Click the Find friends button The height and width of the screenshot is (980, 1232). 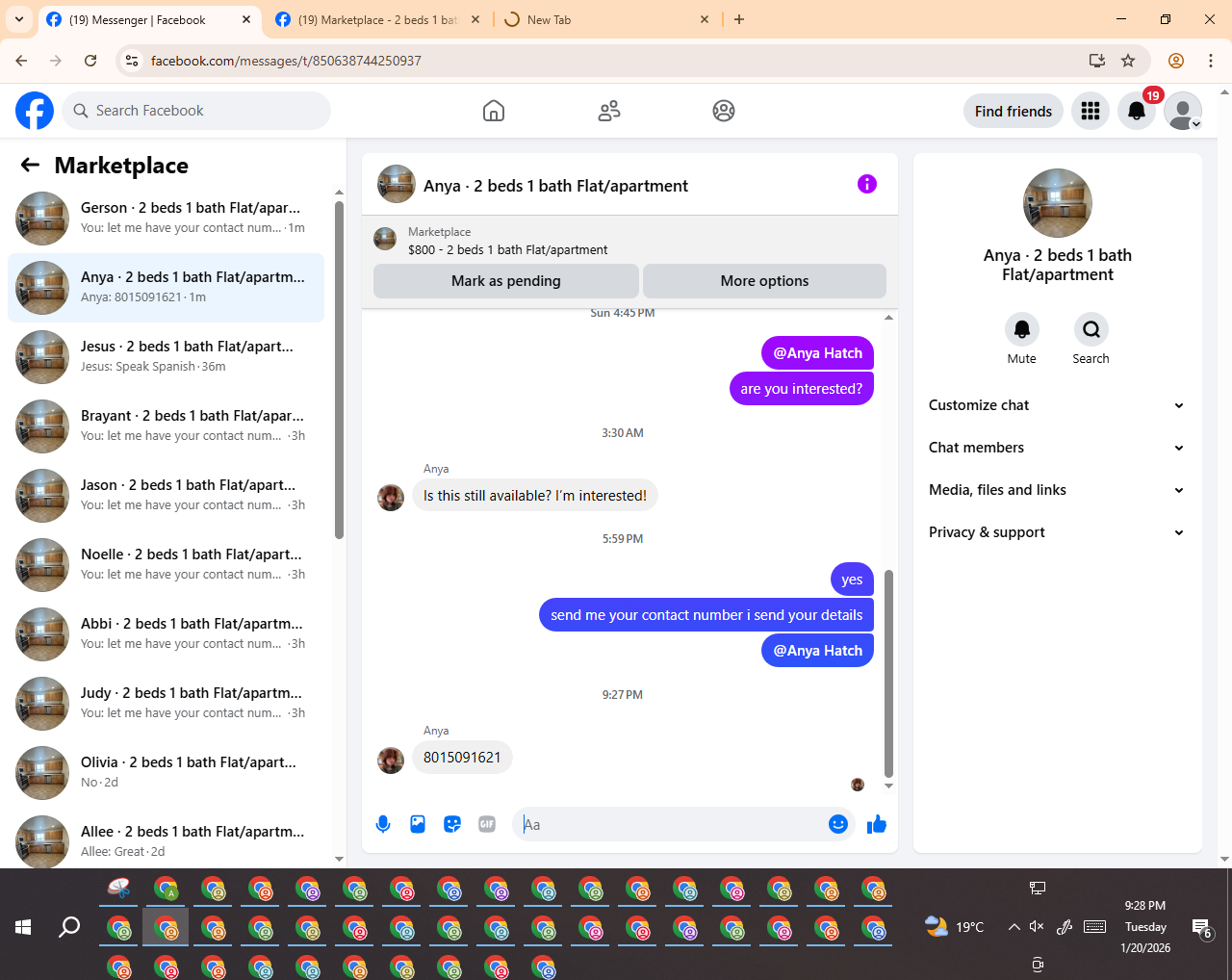pos(1014,111)
